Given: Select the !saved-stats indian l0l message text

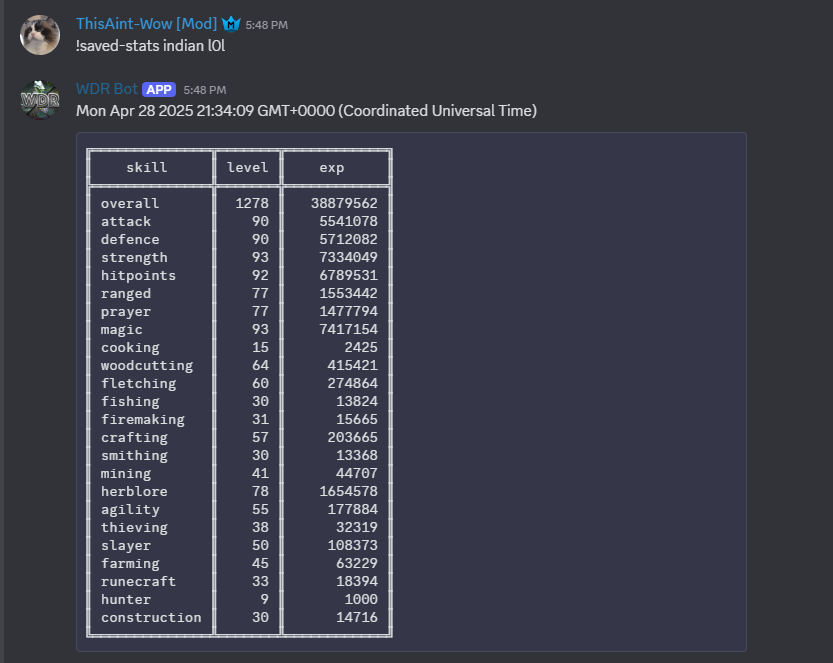Looking at the screenshot, I should tap(150, 46).
